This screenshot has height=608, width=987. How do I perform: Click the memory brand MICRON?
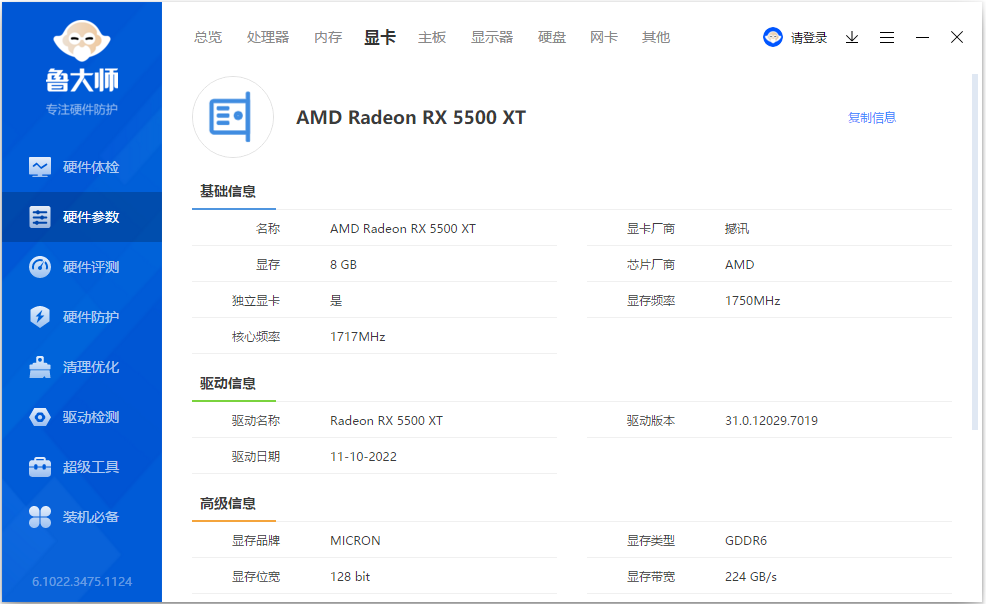pyautogui.click(x=355, y=541)
